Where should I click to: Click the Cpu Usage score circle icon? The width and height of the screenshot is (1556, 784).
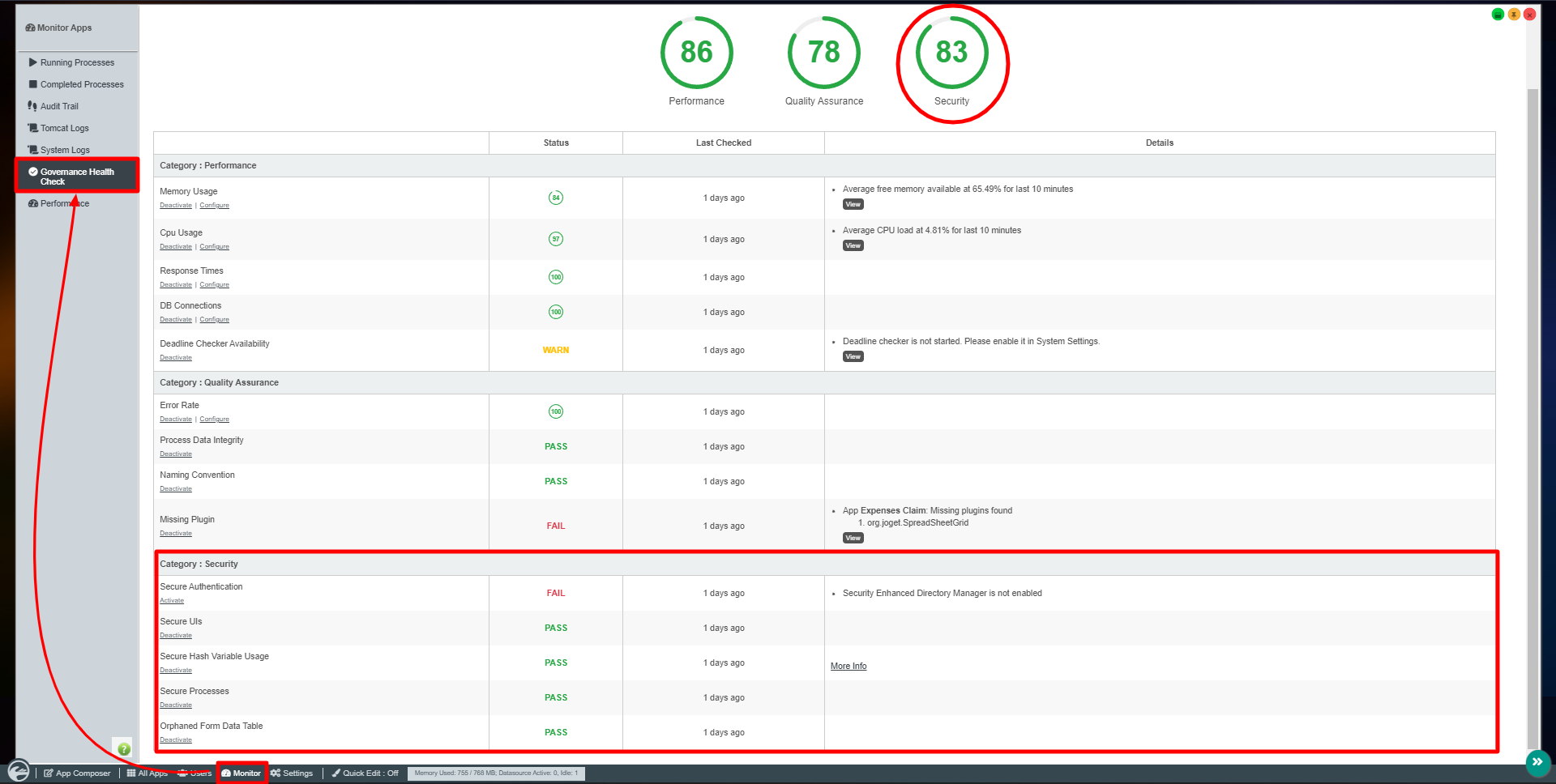pos(556,239)
